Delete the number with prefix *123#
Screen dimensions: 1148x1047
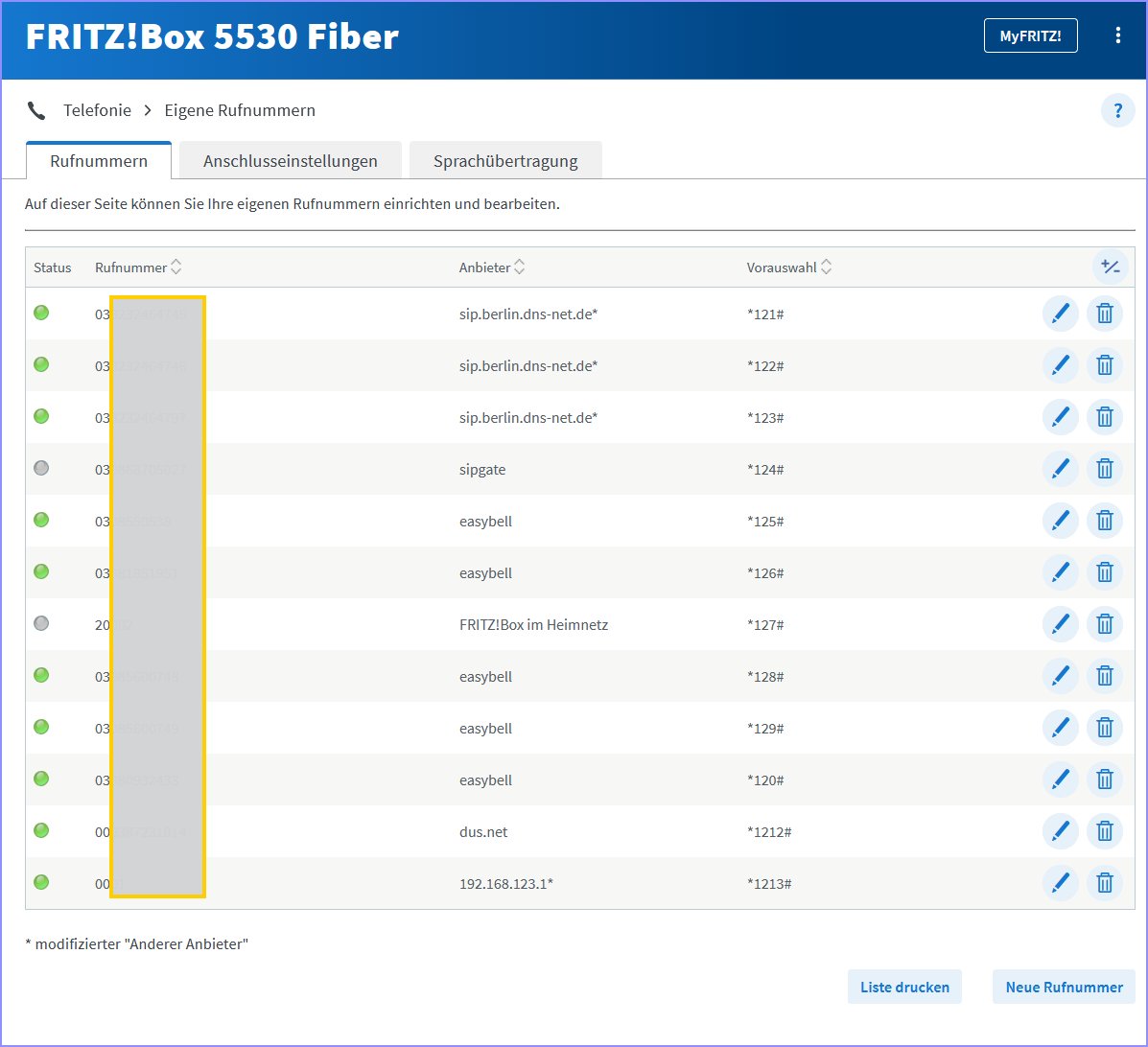1105,417
